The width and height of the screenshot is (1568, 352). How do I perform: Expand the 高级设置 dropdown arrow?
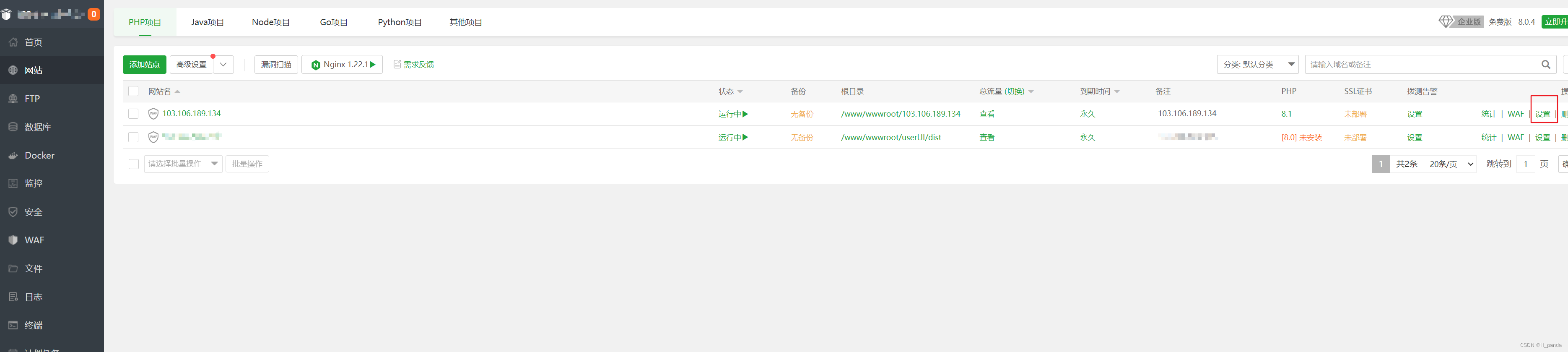point(223,65)
